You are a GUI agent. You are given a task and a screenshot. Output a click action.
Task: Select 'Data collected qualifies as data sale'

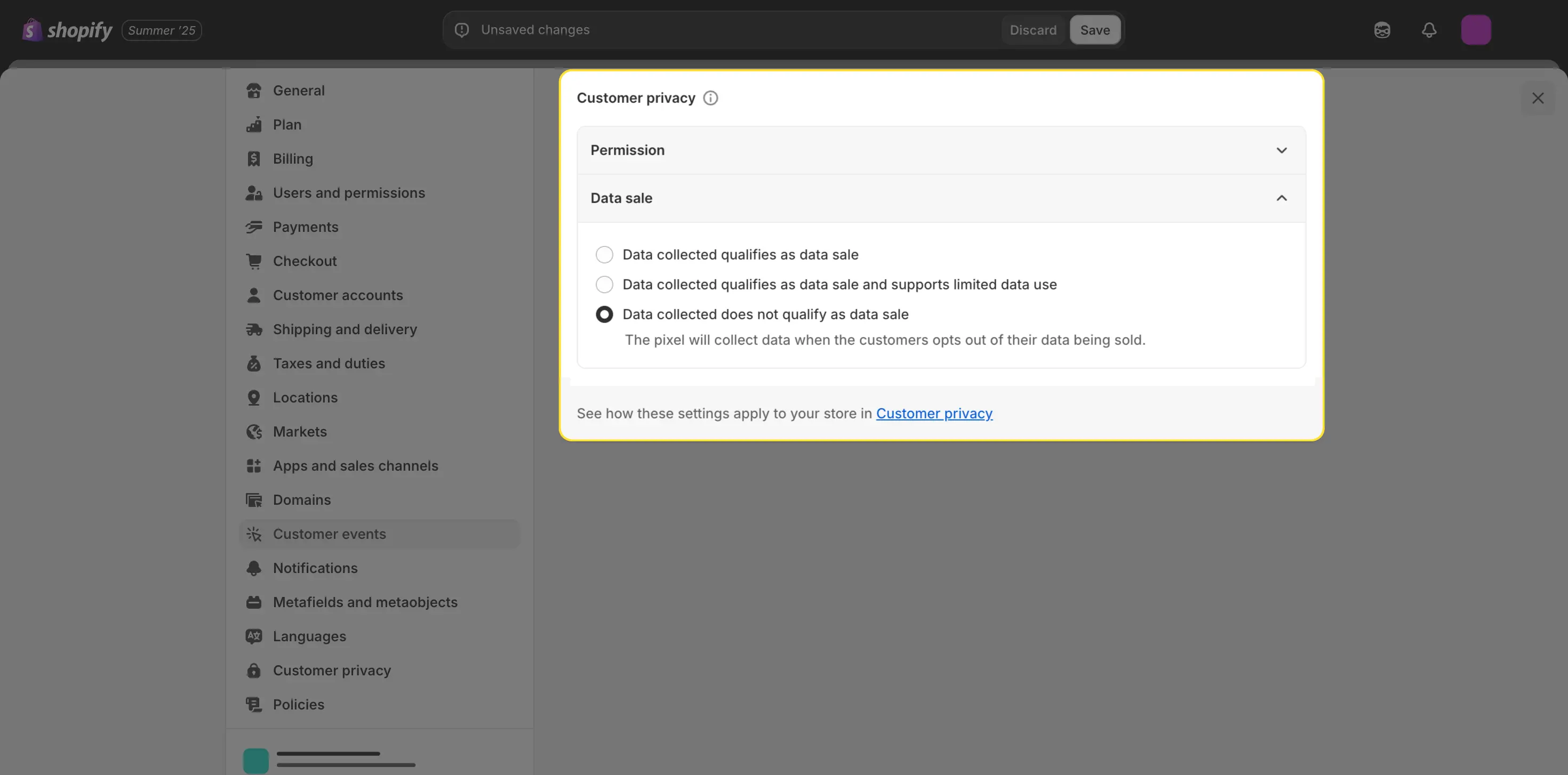(604, 254)
